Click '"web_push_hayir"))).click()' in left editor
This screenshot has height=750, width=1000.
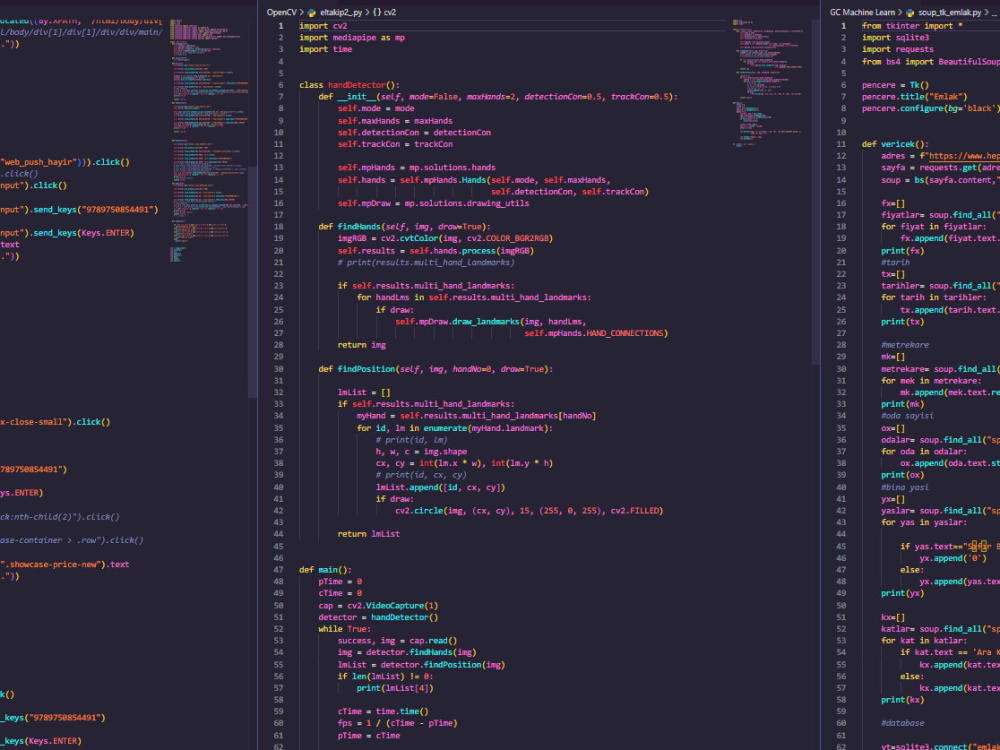(65, 162)
